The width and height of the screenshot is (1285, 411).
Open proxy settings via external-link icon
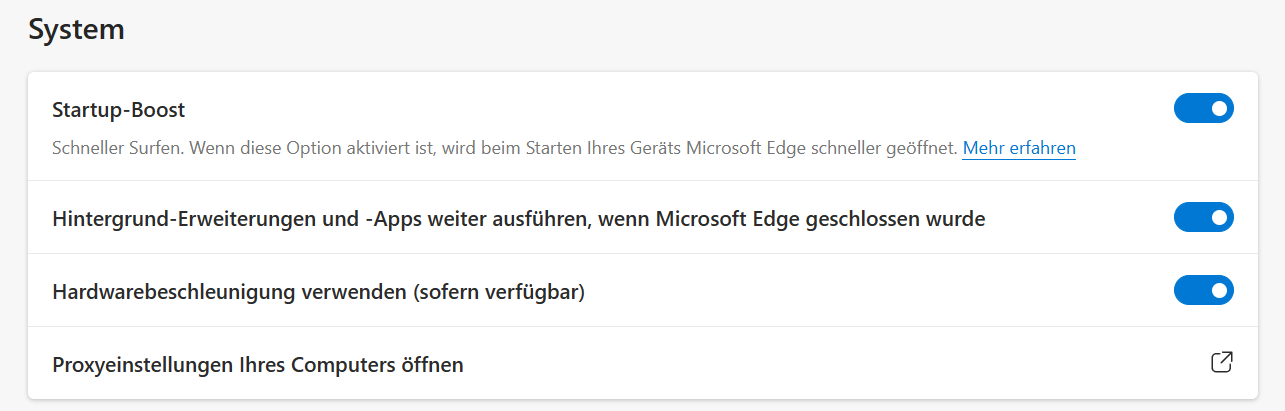(x=1221, y=362)
